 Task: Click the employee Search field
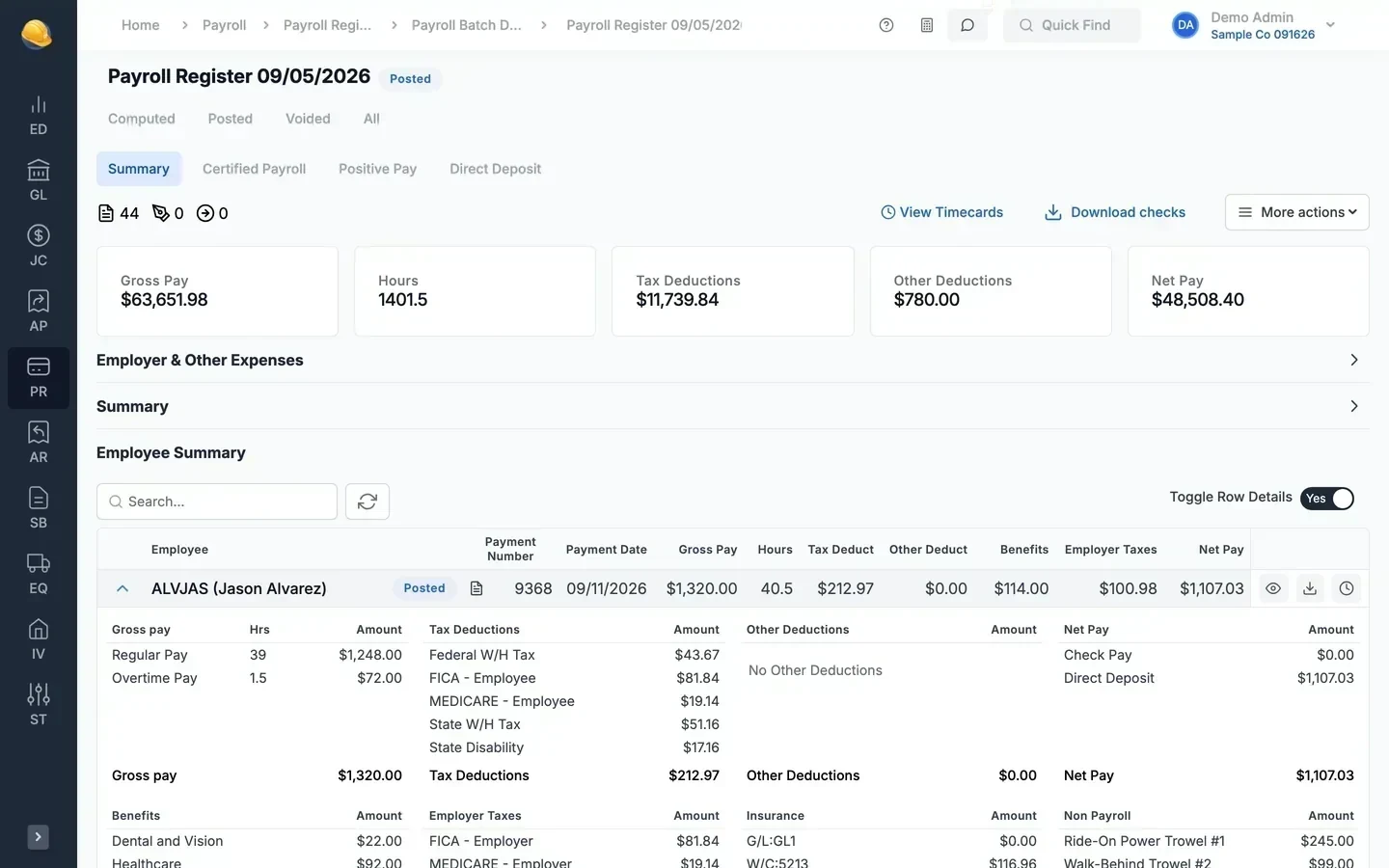pyautogui.click(x=217, y=502)
